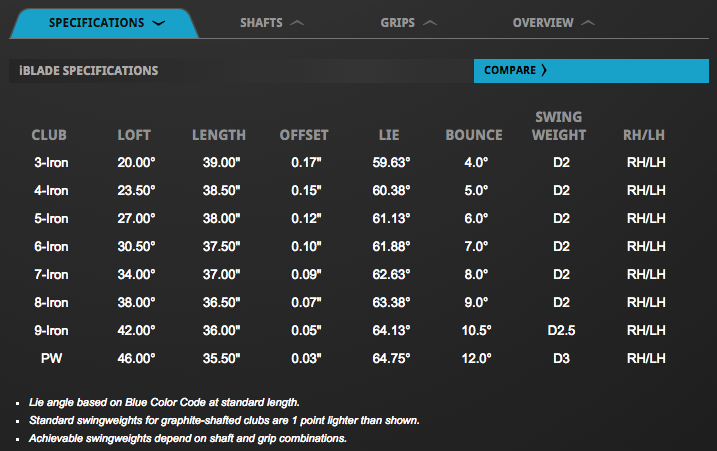Click the OFFSET column header
Image resolution: width=717 pixels, height=451 pixels.
(304, 135)
